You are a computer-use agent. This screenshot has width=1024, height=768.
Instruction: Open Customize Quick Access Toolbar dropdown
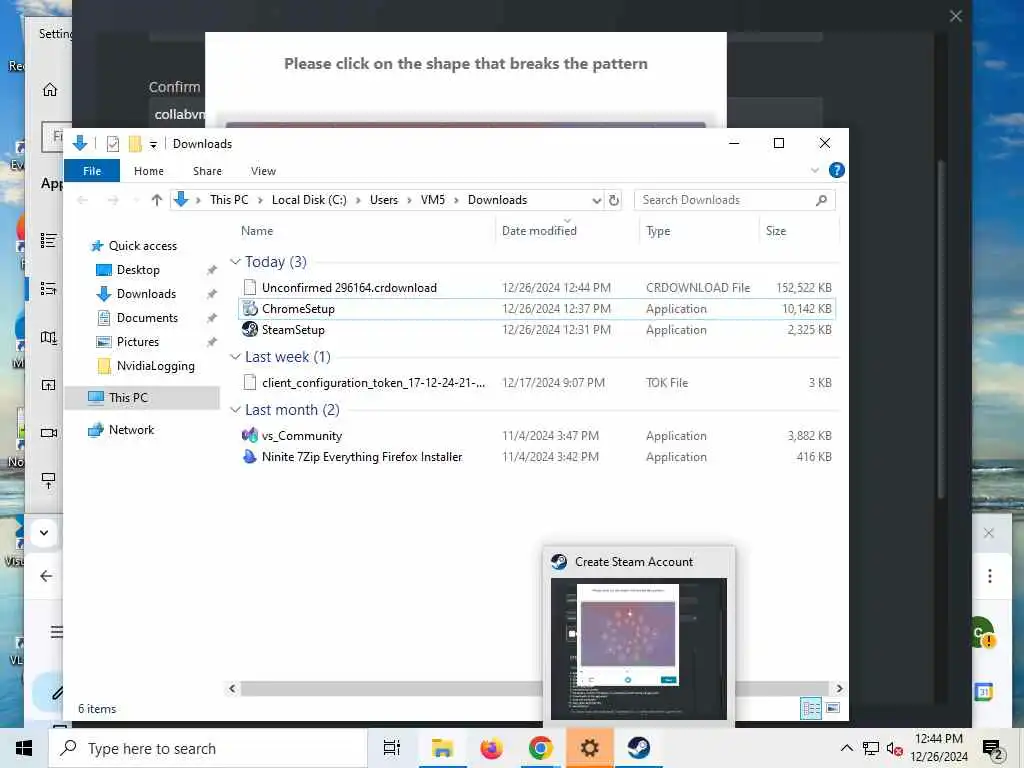[x=153, y=144]
